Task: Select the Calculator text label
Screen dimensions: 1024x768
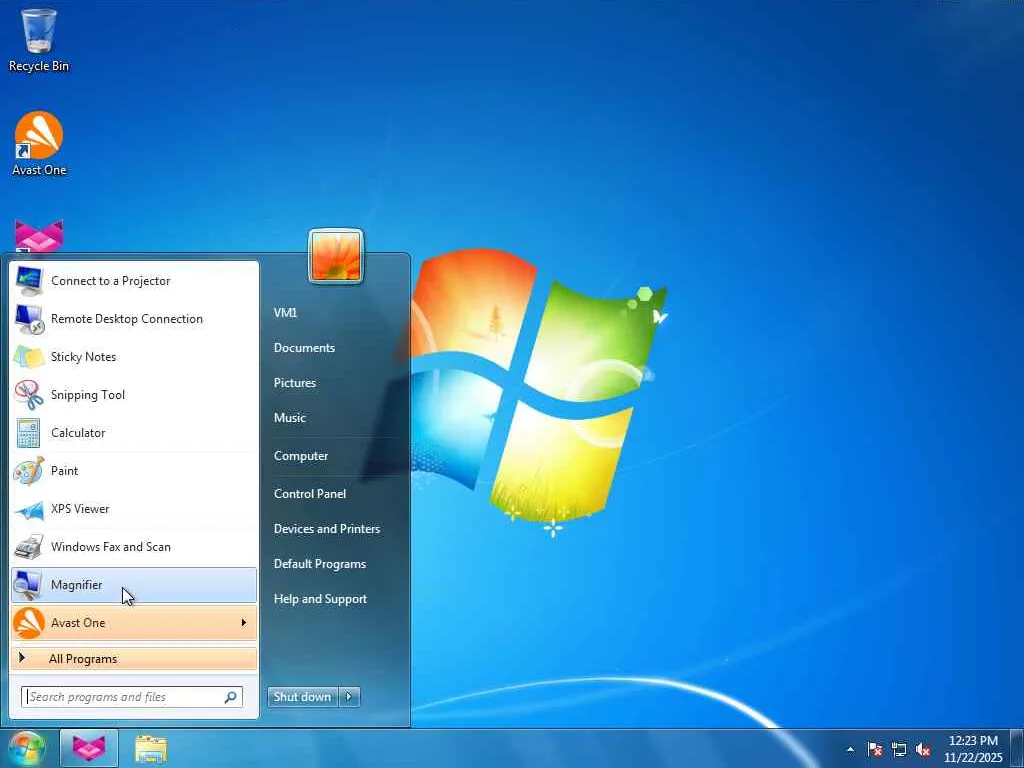Action: pyautogui.click(x=78, y=432)
